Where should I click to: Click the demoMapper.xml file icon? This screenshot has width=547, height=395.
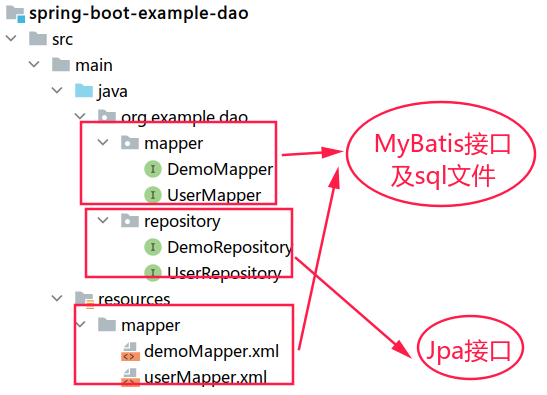(130, 351)
